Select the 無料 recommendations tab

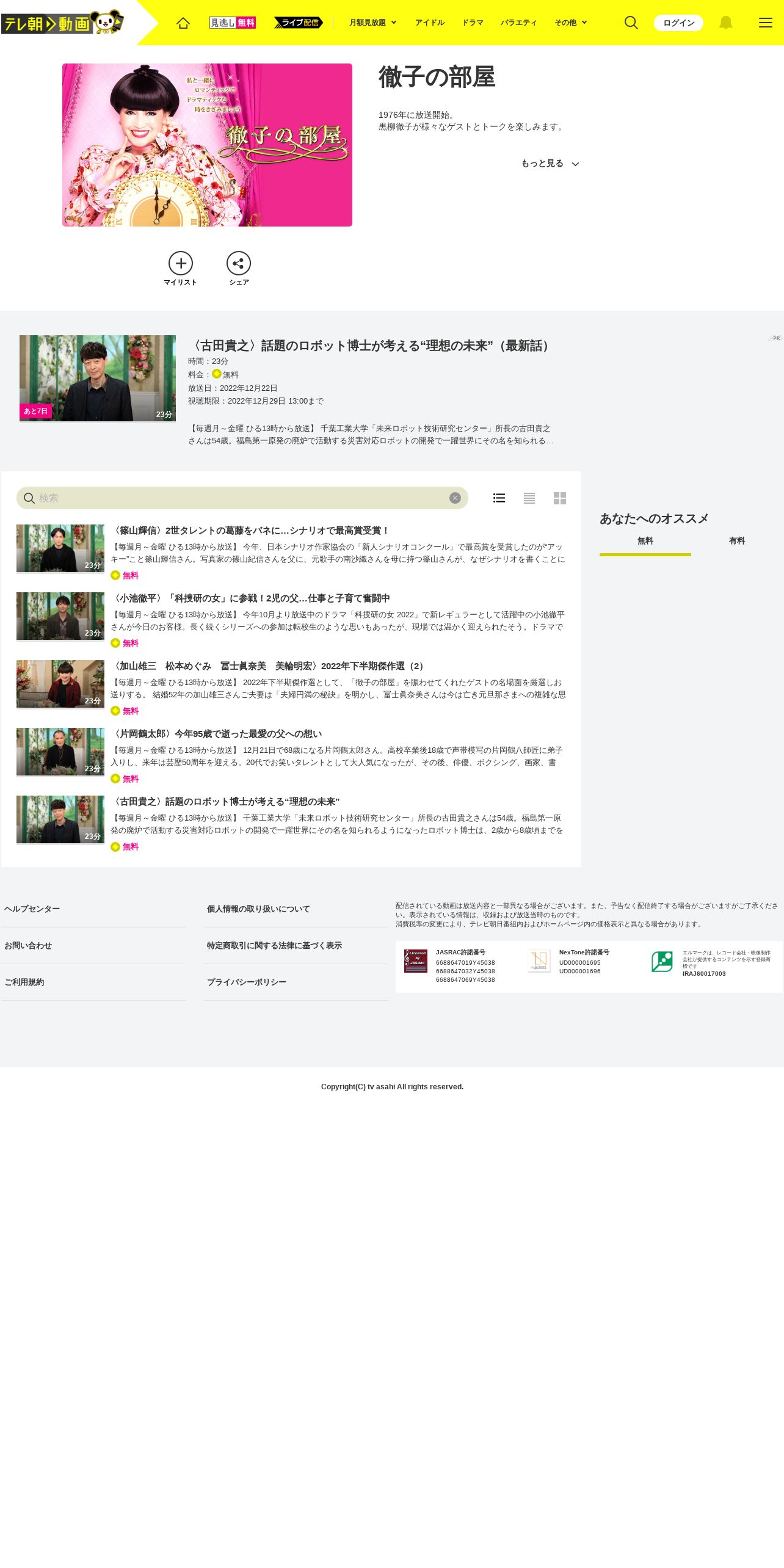645,541
